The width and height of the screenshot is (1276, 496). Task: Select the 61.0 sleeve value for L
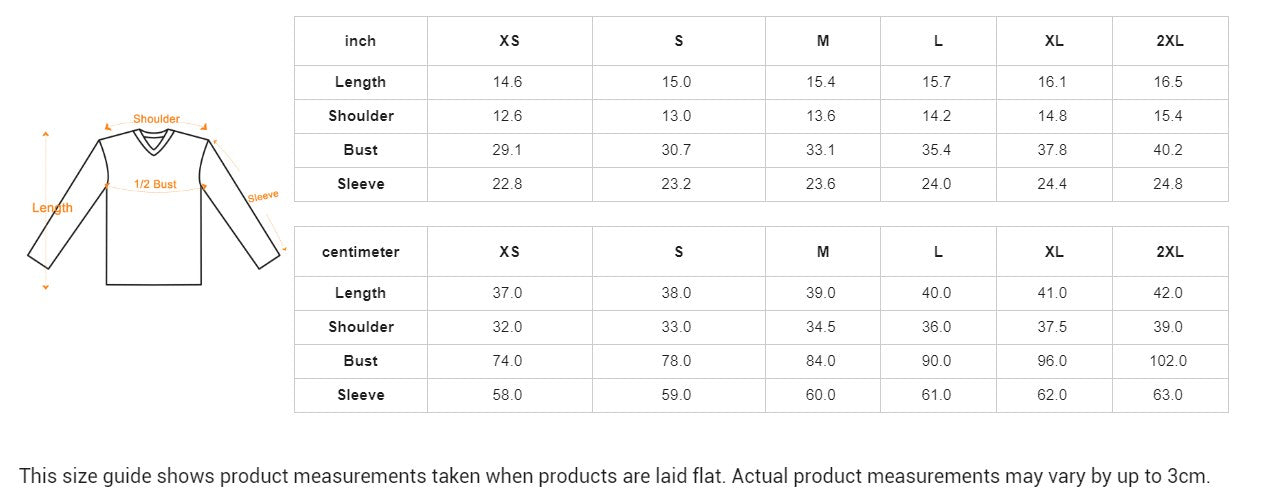point(936,395)
